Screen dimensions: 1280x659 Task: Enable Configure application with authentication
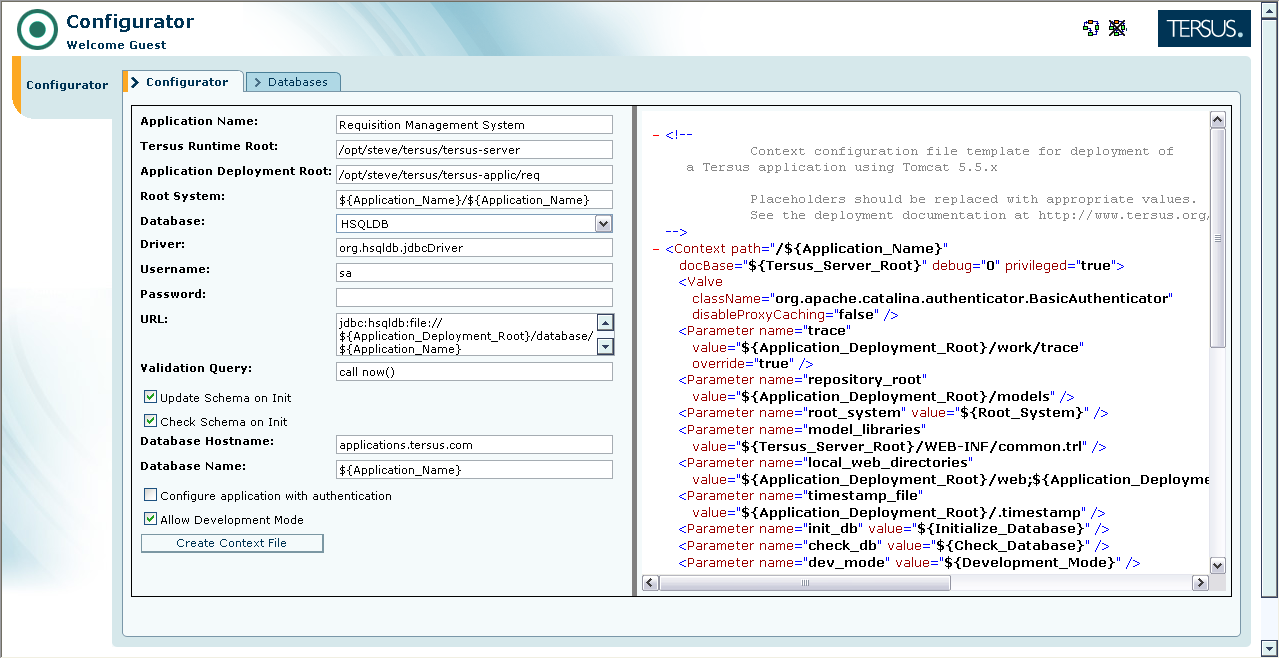(x=151, y=495)
